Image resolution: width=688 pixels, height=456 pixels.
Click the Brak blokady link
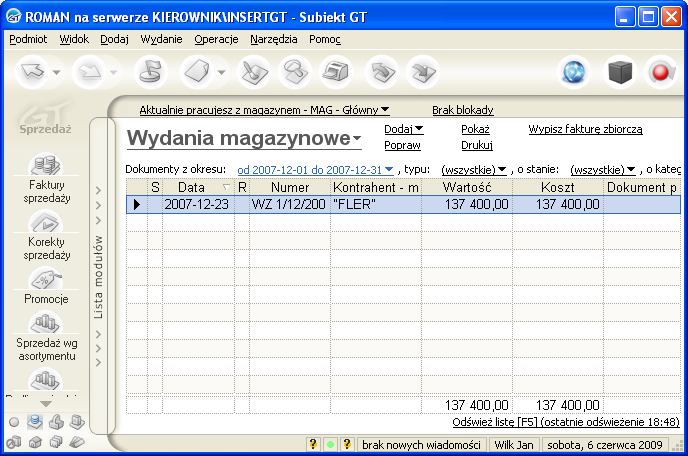pos(463,110)
